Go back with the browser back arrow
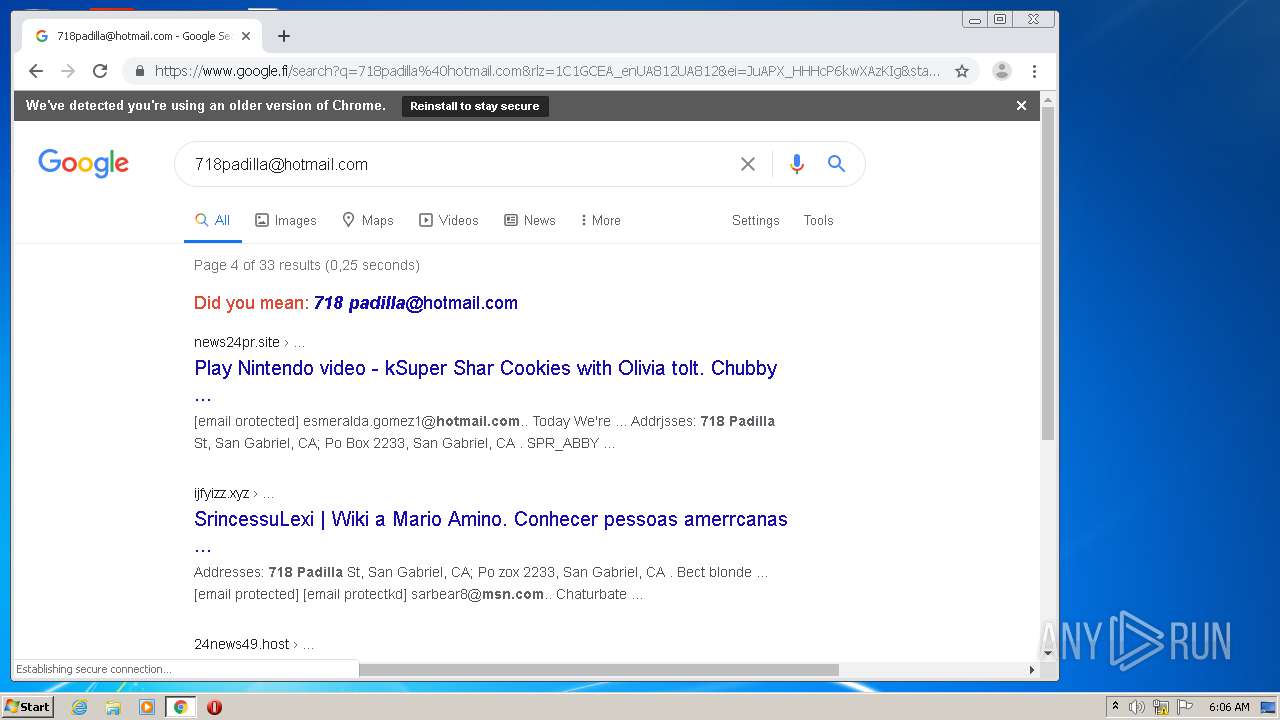 click(36, 71)
